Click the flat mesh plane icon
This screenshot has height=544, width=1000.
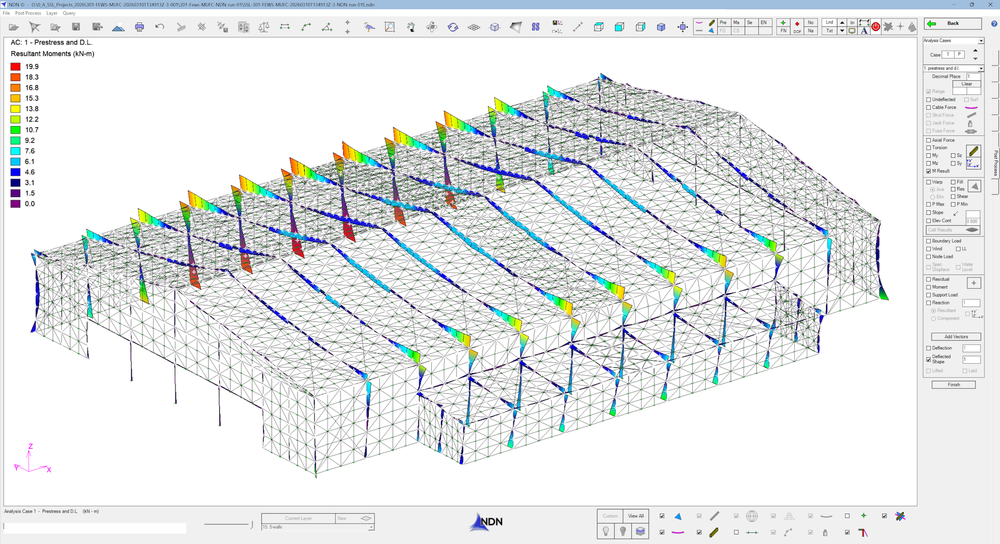click(x=474, y=27)
